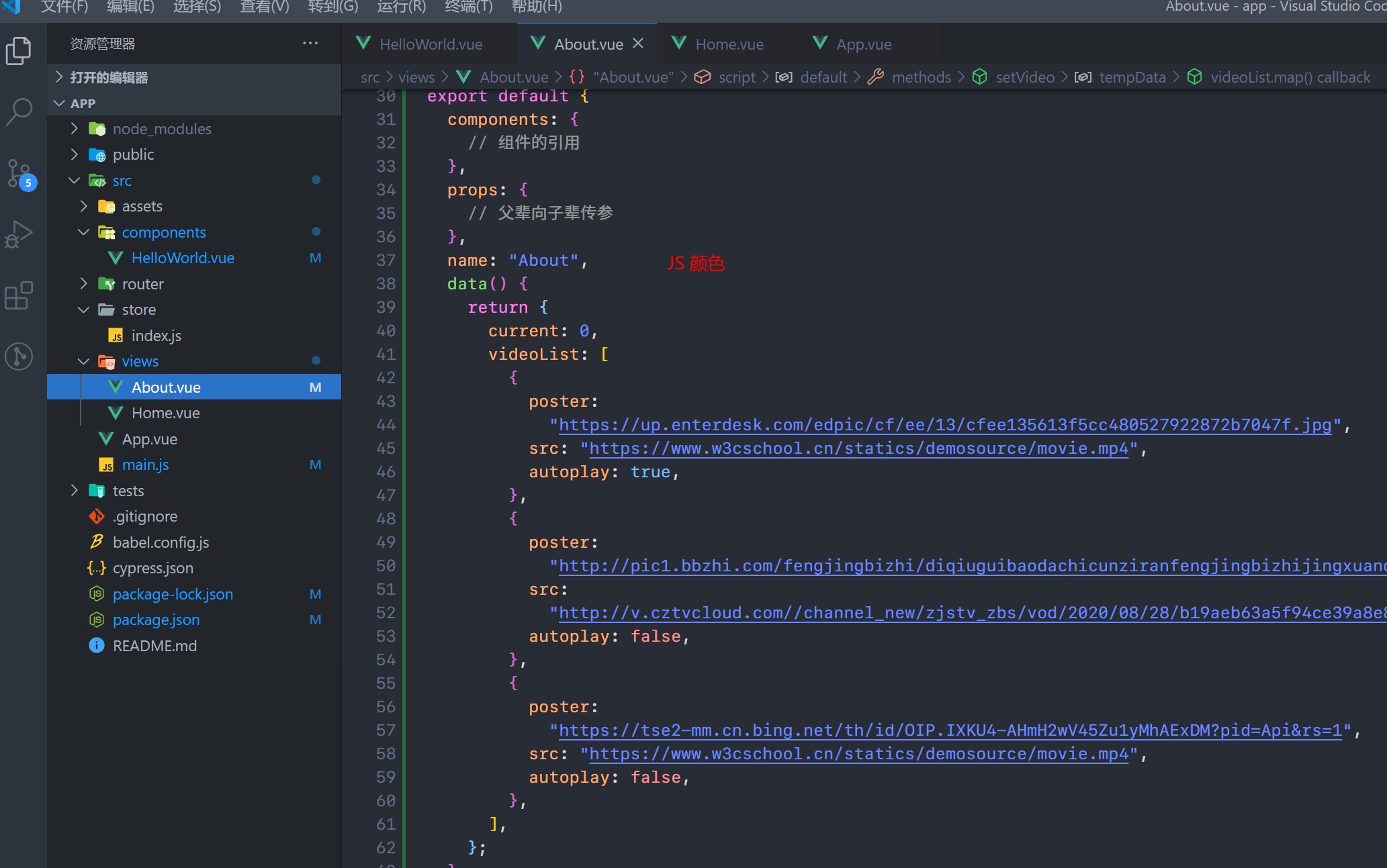Follow the enterdesk.com poster URL link
The height and width of the screenshot is (868, 1387).
point(945,425)
